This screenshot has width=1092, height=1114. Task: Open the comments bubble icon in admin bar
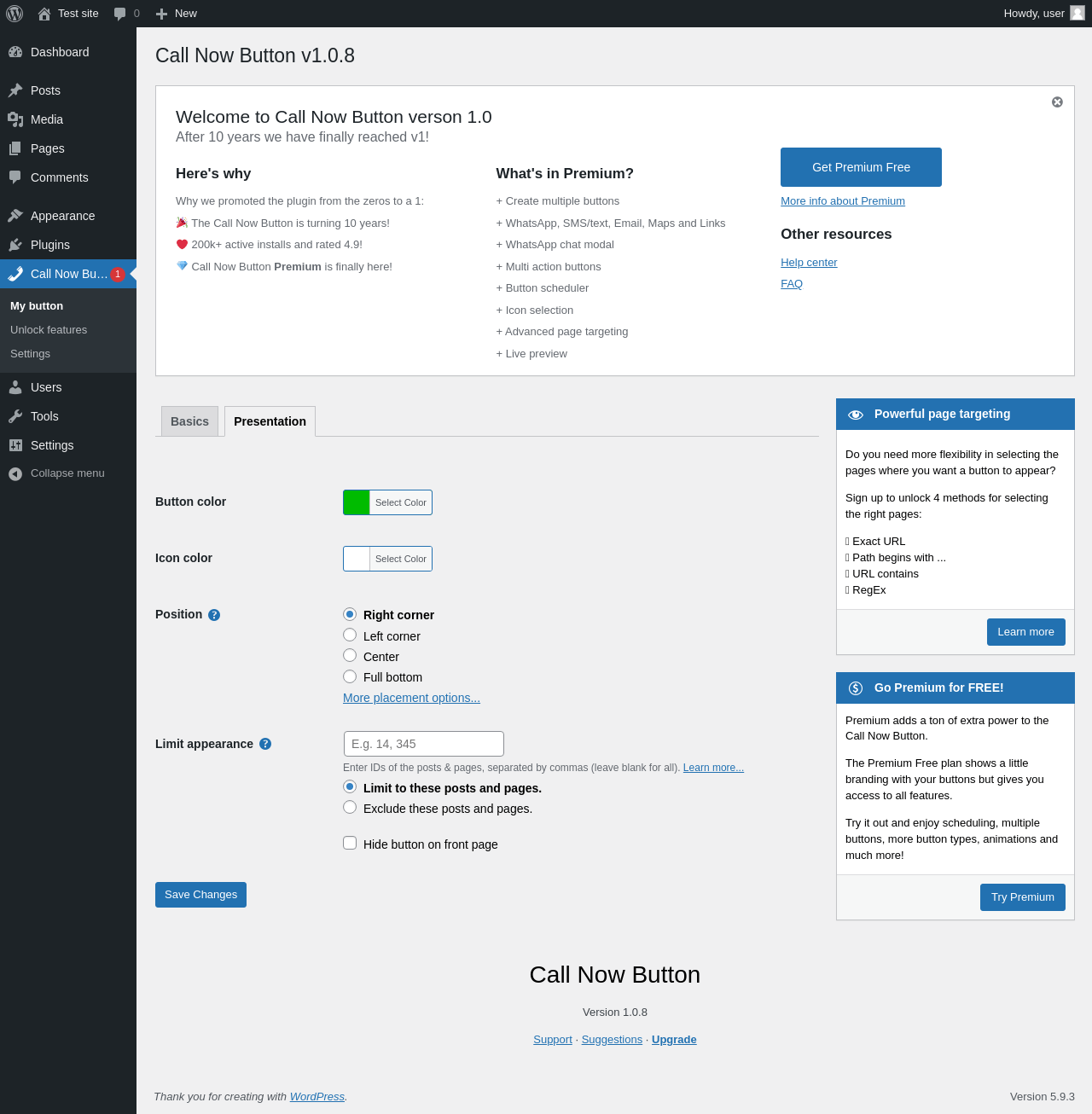click(x=120, y=14)
